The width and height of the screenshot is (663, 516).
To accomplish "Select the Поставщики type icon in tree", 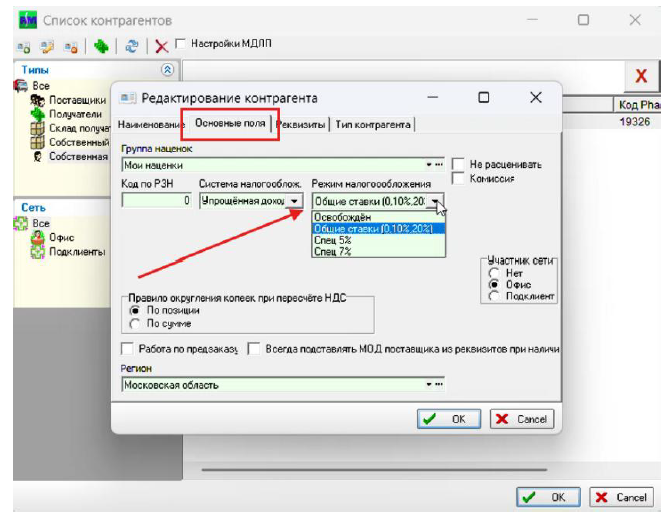I will pos(37,100).
